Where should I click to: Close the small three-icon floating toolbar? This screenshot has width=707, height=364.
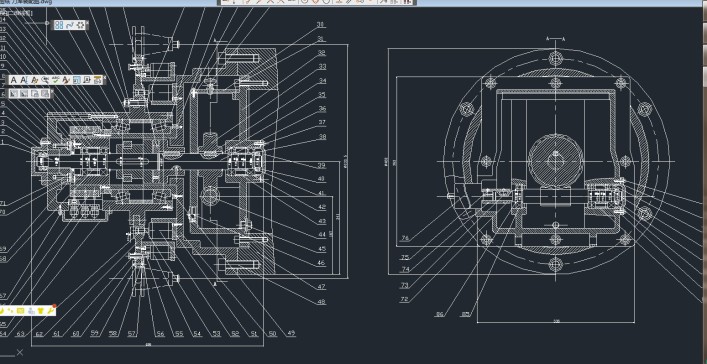pos(87,23)
